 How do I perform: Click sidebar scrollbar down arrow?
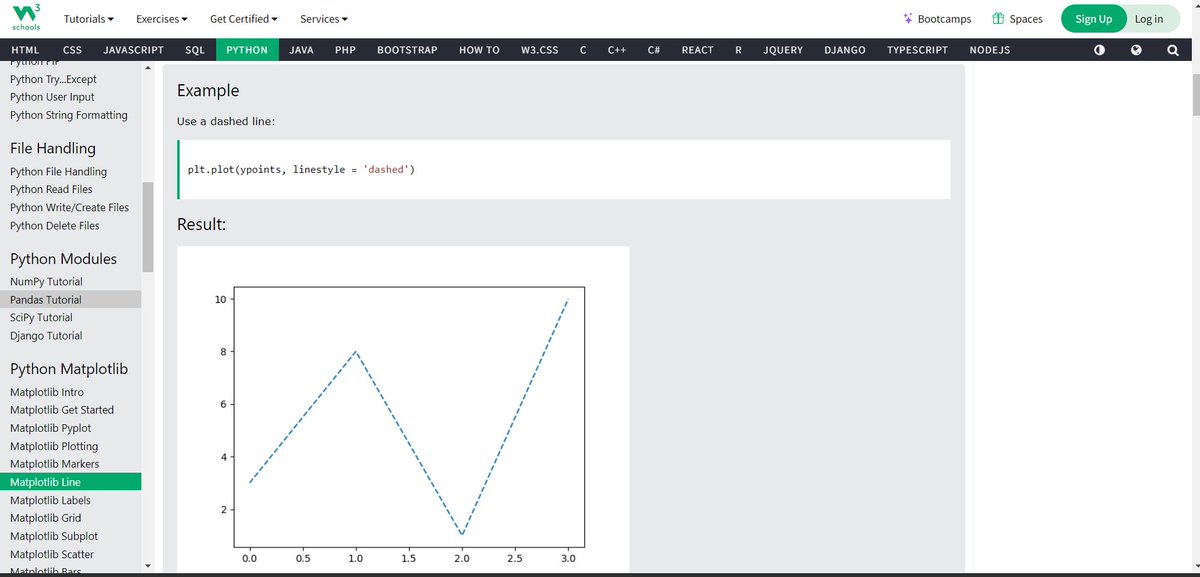[x=148, y=566]
